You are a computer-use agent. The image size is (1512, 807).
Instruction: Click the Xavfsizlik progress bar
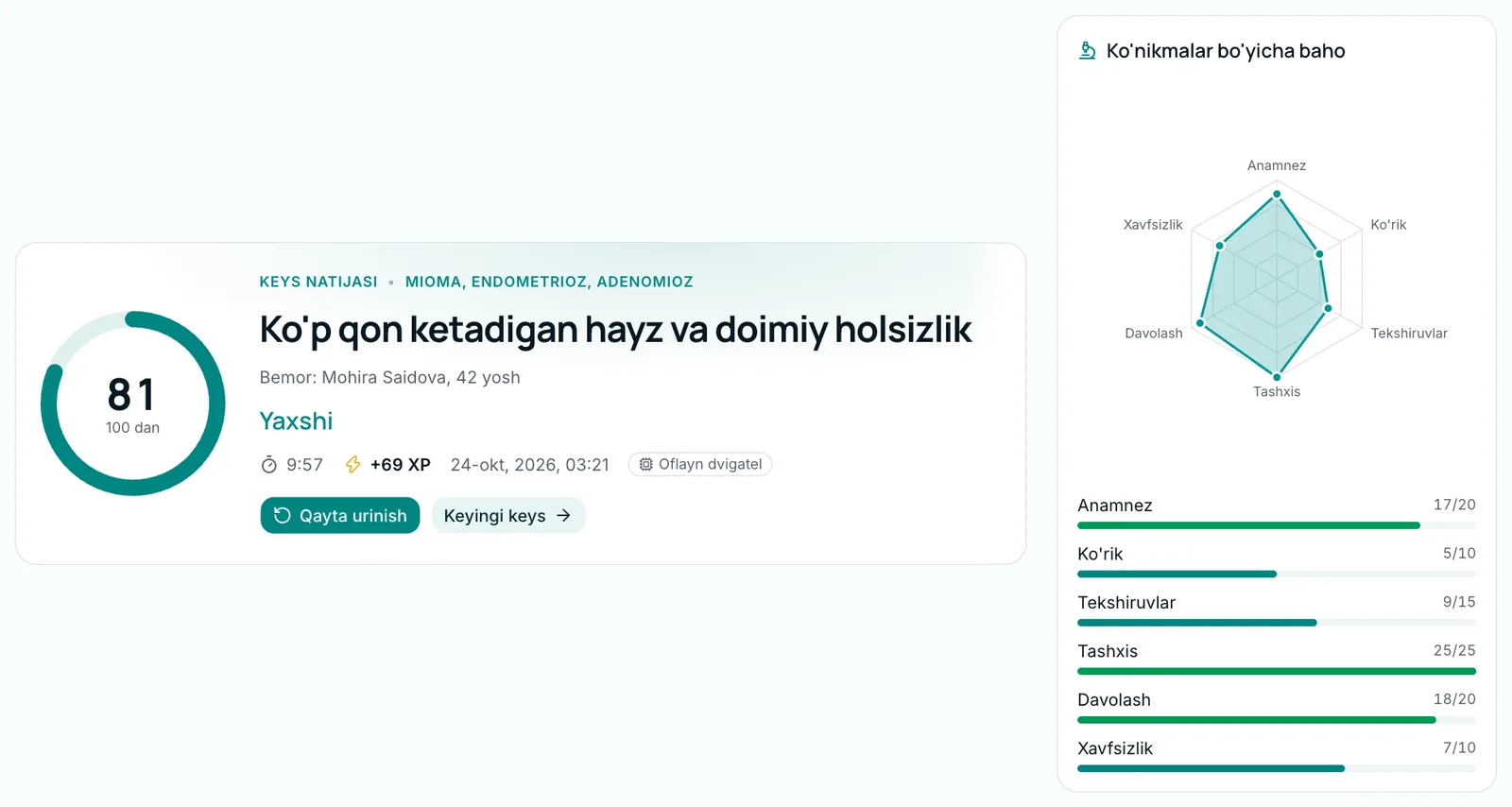click(1277, 768)
